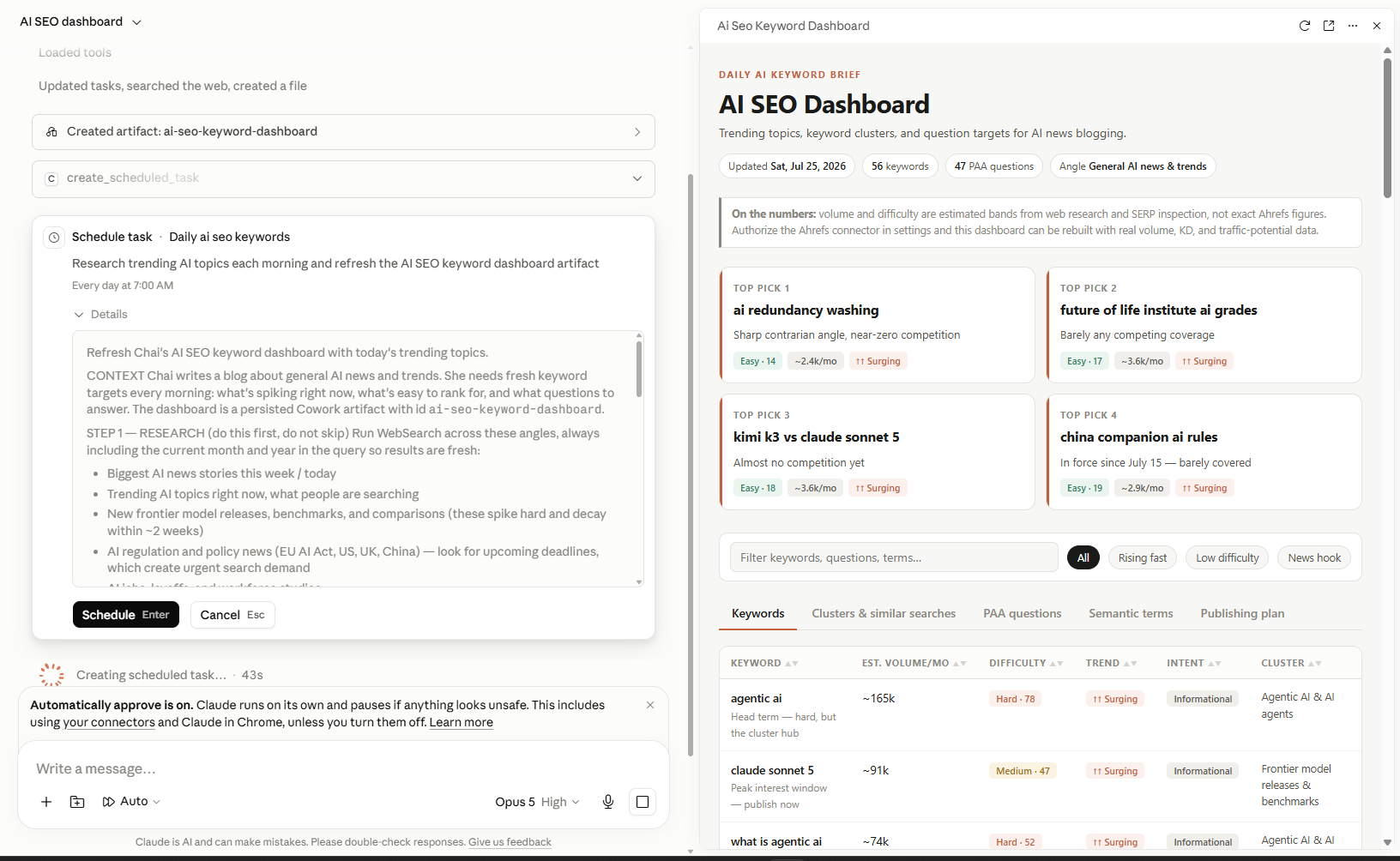Click the C icon beside create_scheduled_task
This screenshot has width=1400, height=861.
pos(51,178)
